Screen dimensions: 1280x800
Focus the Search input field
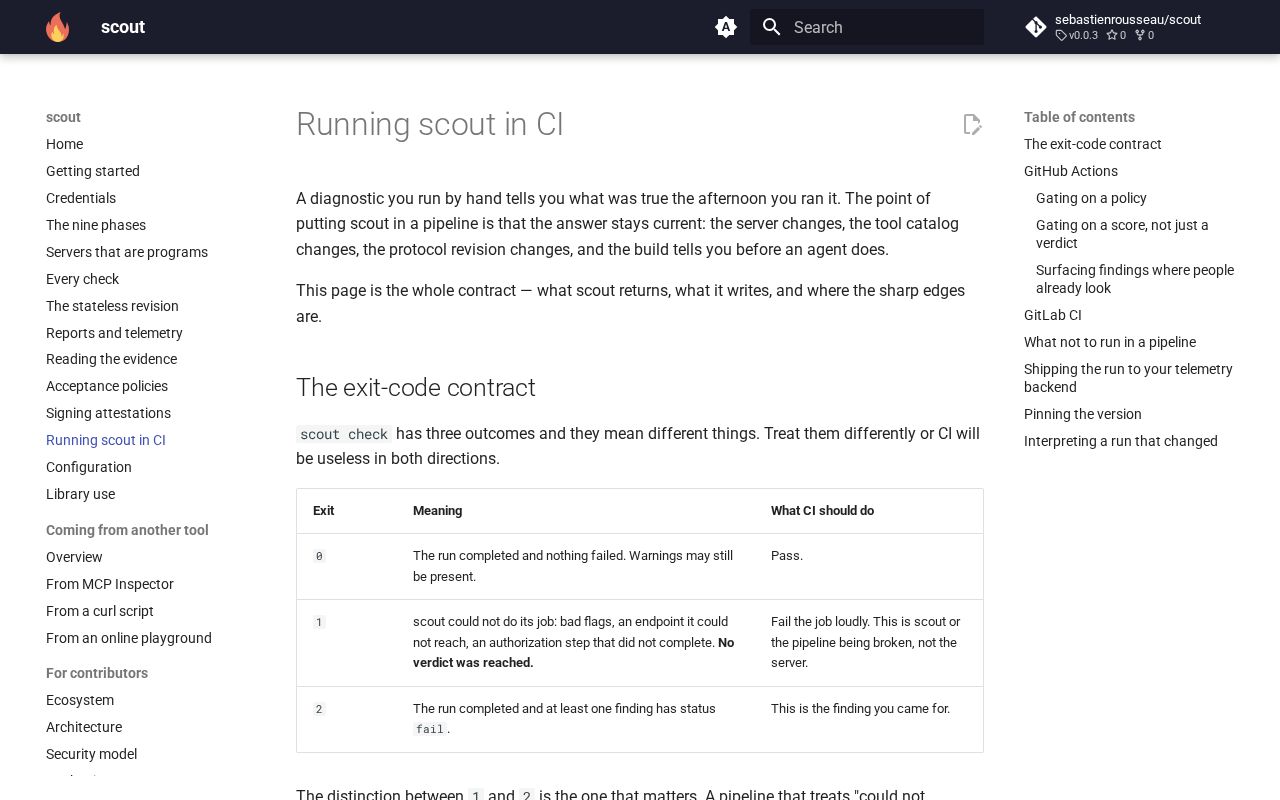click(867, 27)
